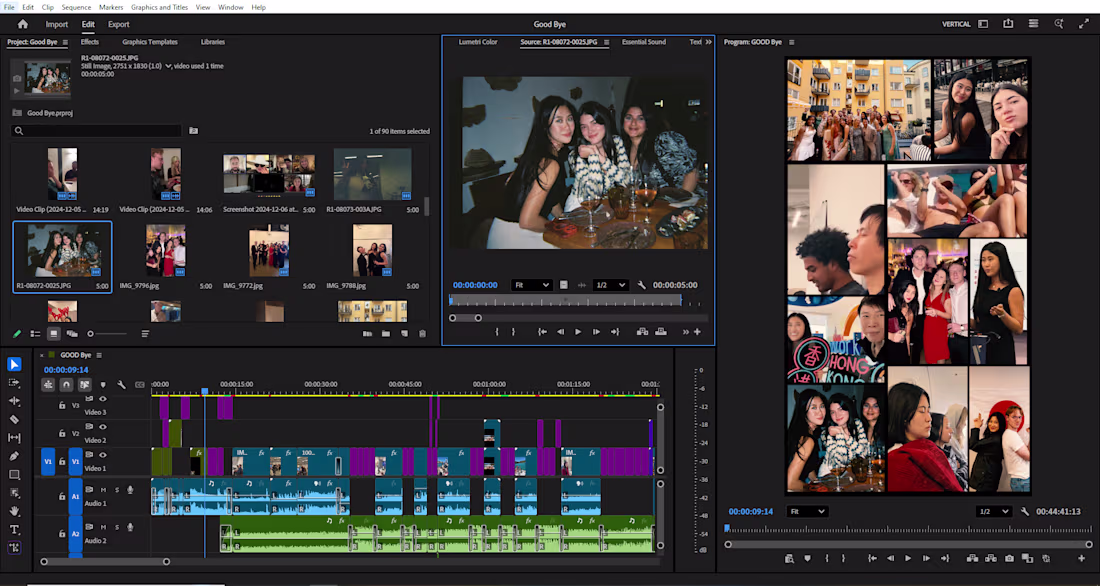The width and height of the screenshot is (1100, 586).
Task: Click the Program monitor settings wrench
Action: [x=1025, y=512]
